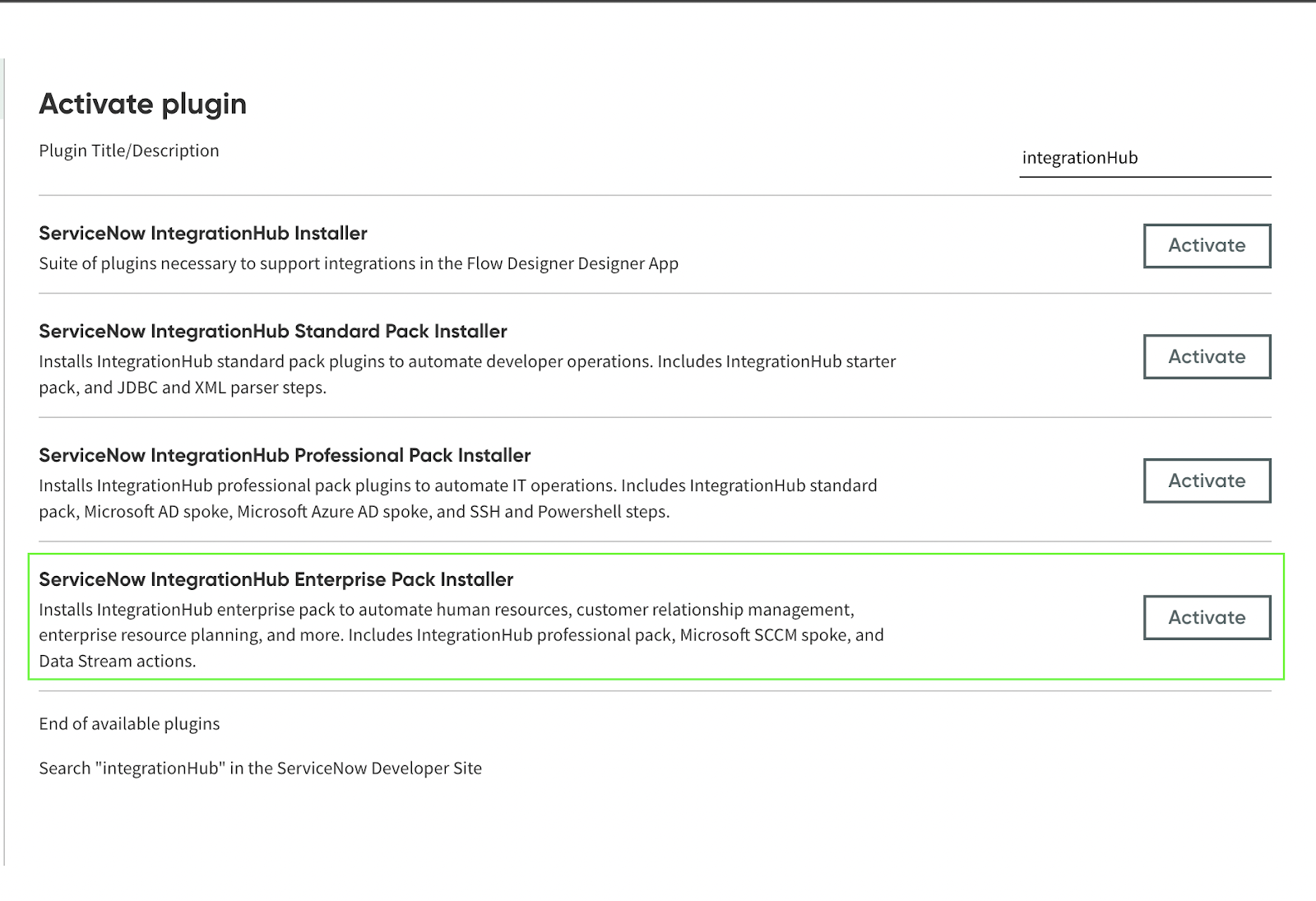Select the Enterprise Pack Installer plugin title
The width and height of the screenshot is (1316, 901).
point(276,579)
